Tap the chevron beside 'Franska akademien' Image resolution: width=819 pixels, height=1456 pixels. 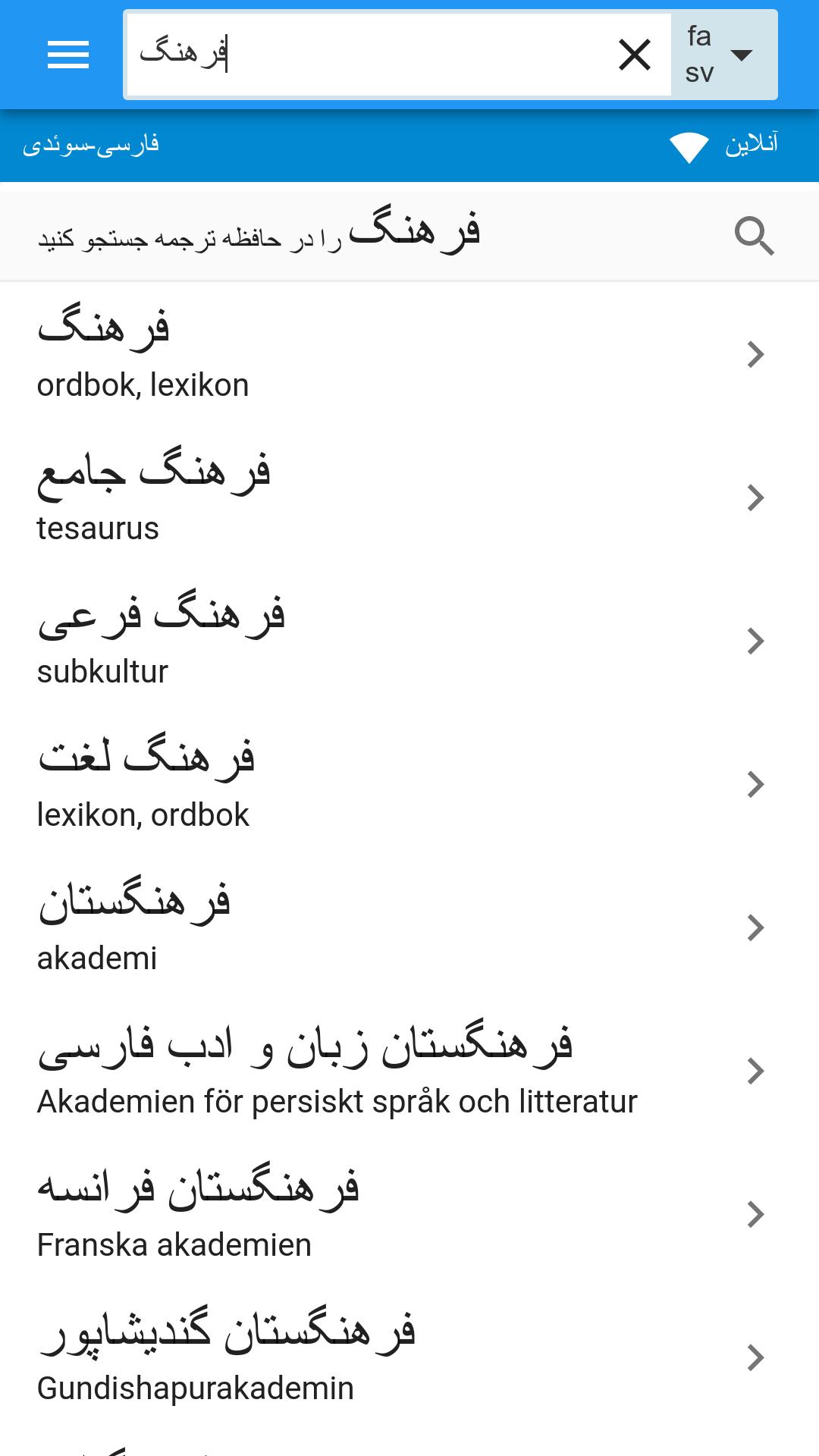point(755,1215)
